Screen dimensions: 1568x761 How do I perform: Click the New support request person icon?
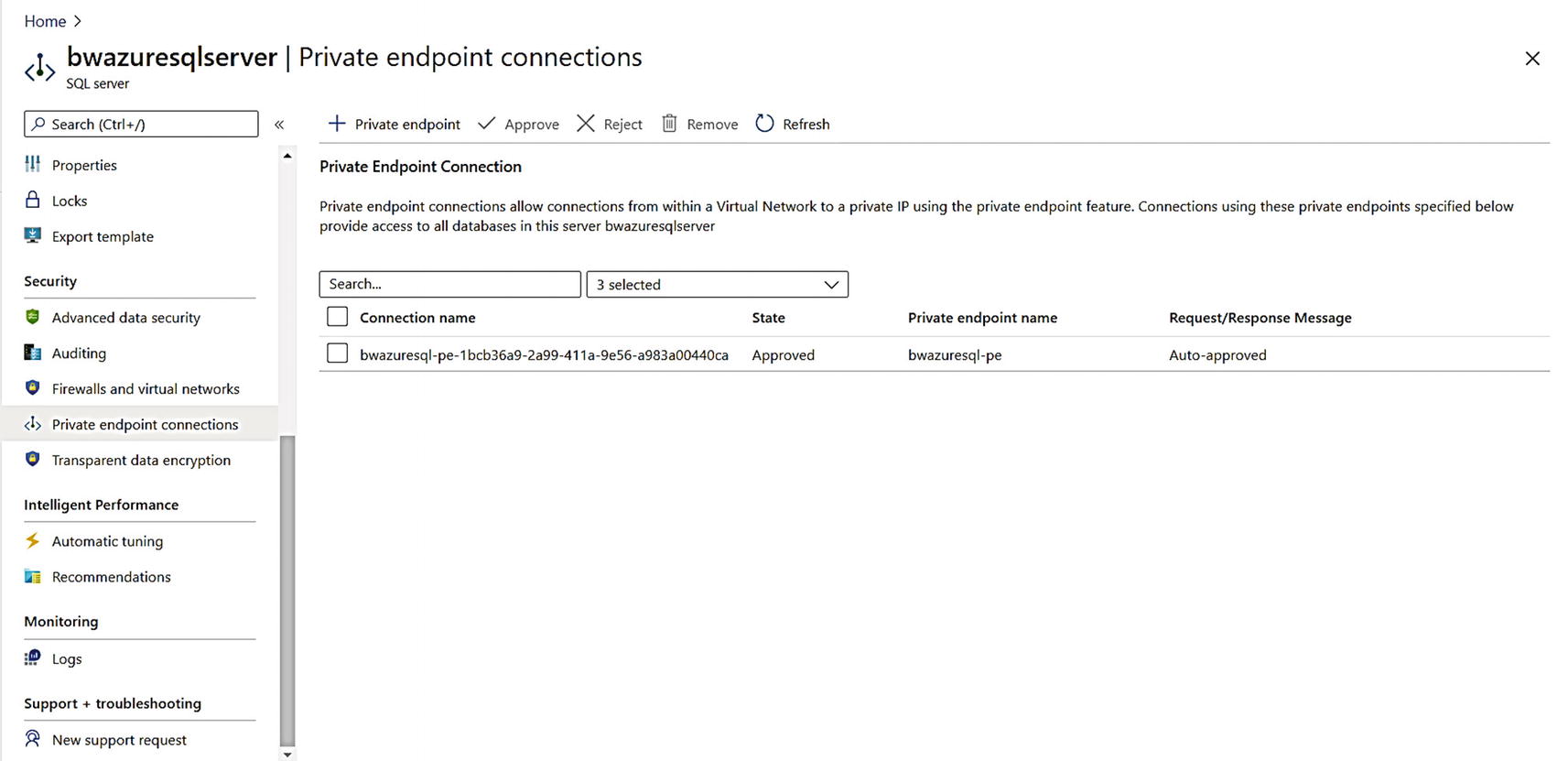pyautogui.click(x=33, y=738)
